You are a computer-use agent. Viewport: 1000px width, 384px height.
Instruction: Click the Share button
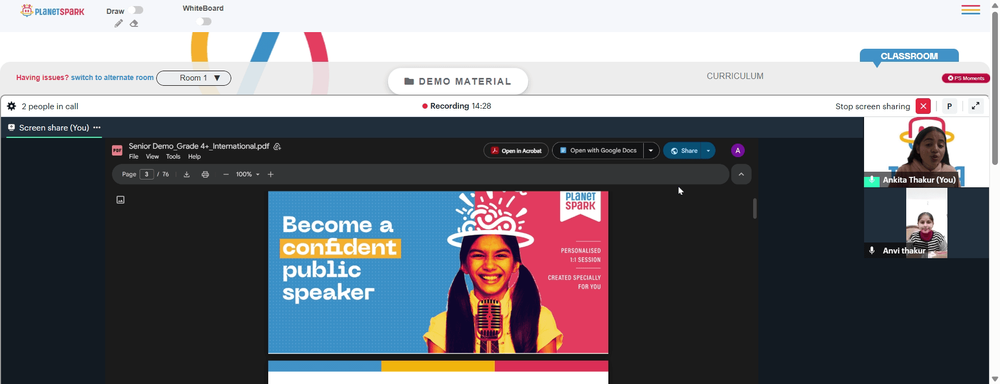pos(683,151)
